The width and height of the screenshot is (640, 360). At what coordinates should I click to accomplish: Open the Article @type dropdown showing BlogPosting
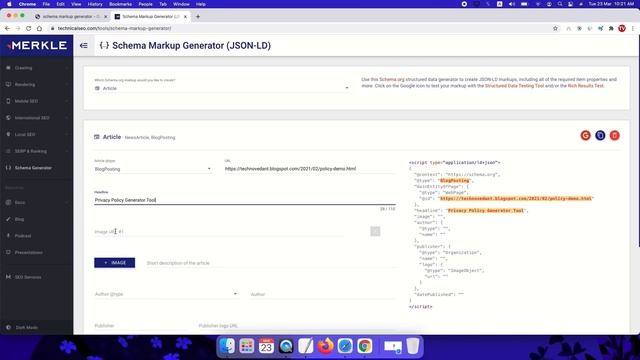[x=153, y=169]
